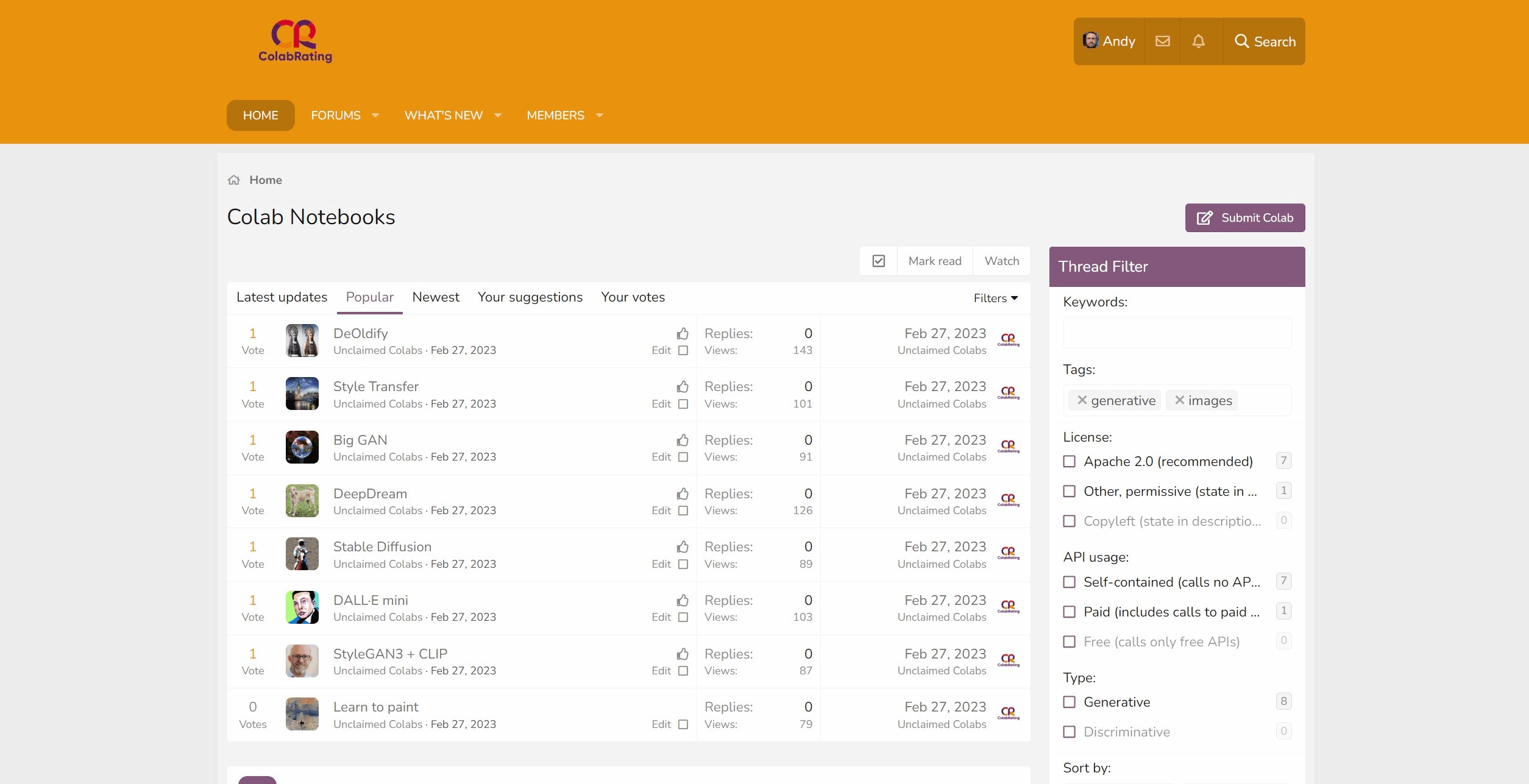Screen dimensions: 1529x784
Task: Open the What's New dropdown arrow
Action: (498, 116)
